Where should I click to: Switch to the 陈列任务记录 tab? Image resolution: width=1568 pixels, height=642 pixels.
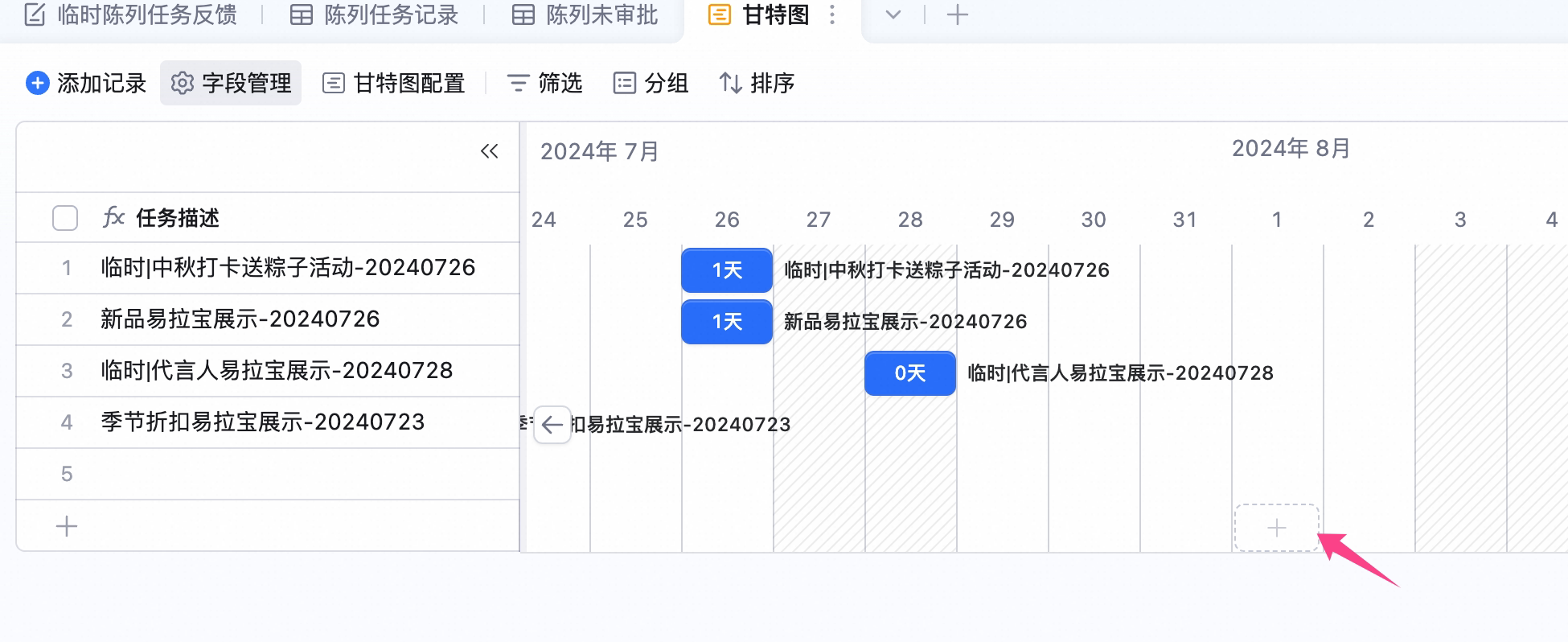(x=374, y=14)
